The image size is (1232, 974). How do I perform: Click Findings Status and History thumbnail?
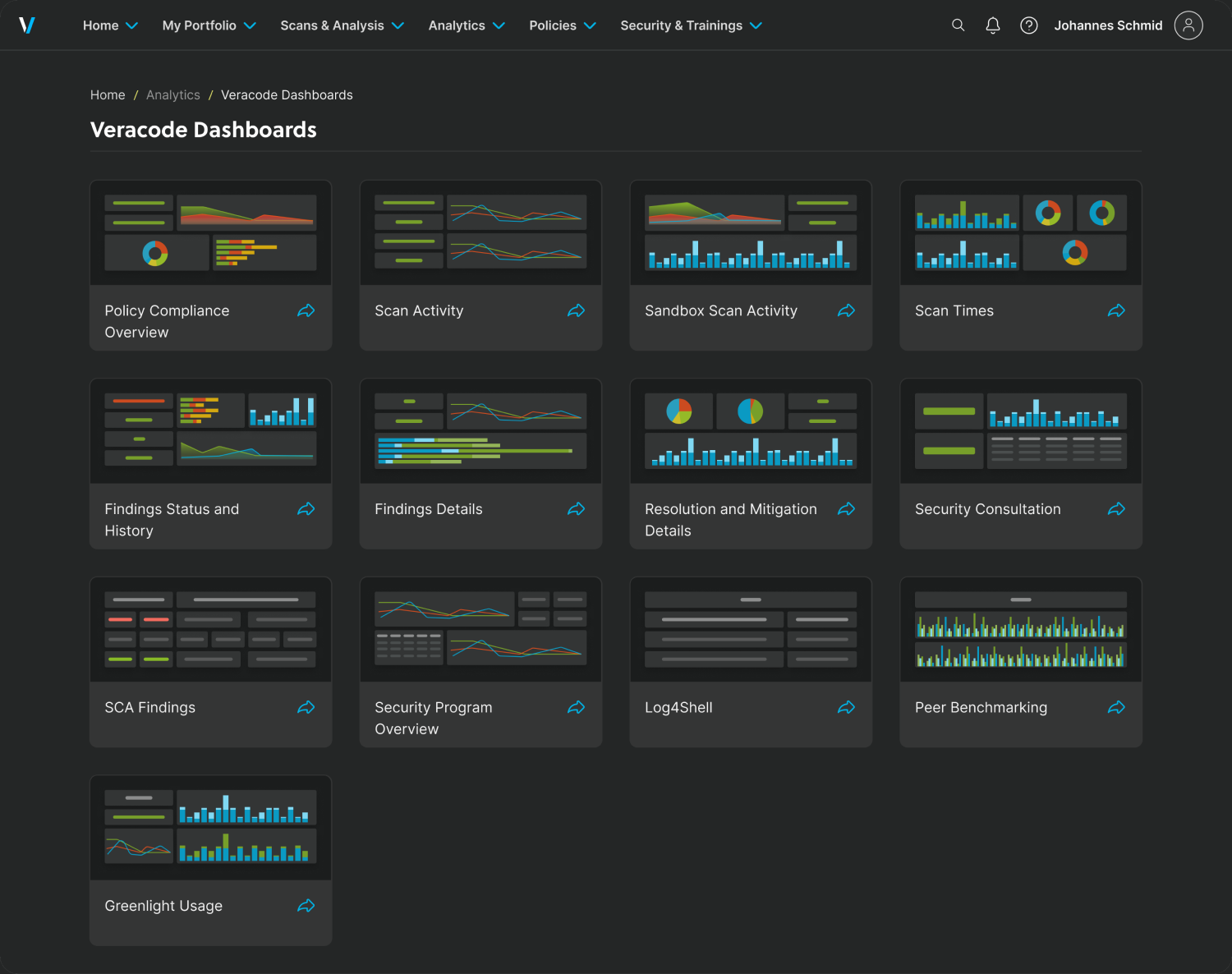click(210, 431)
